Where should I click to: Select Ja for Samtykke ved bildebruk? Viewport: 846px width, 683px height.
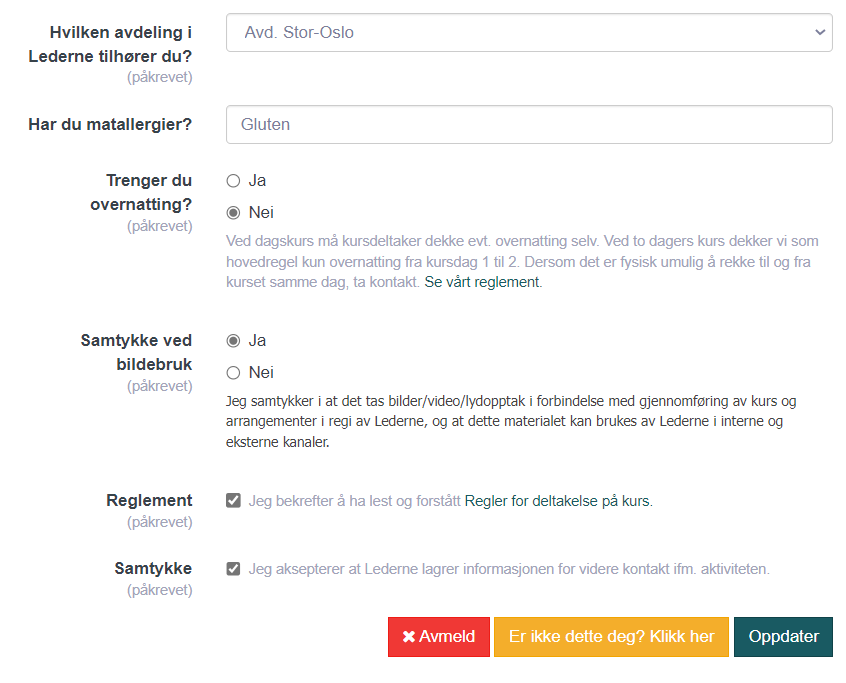click(233, 341)
